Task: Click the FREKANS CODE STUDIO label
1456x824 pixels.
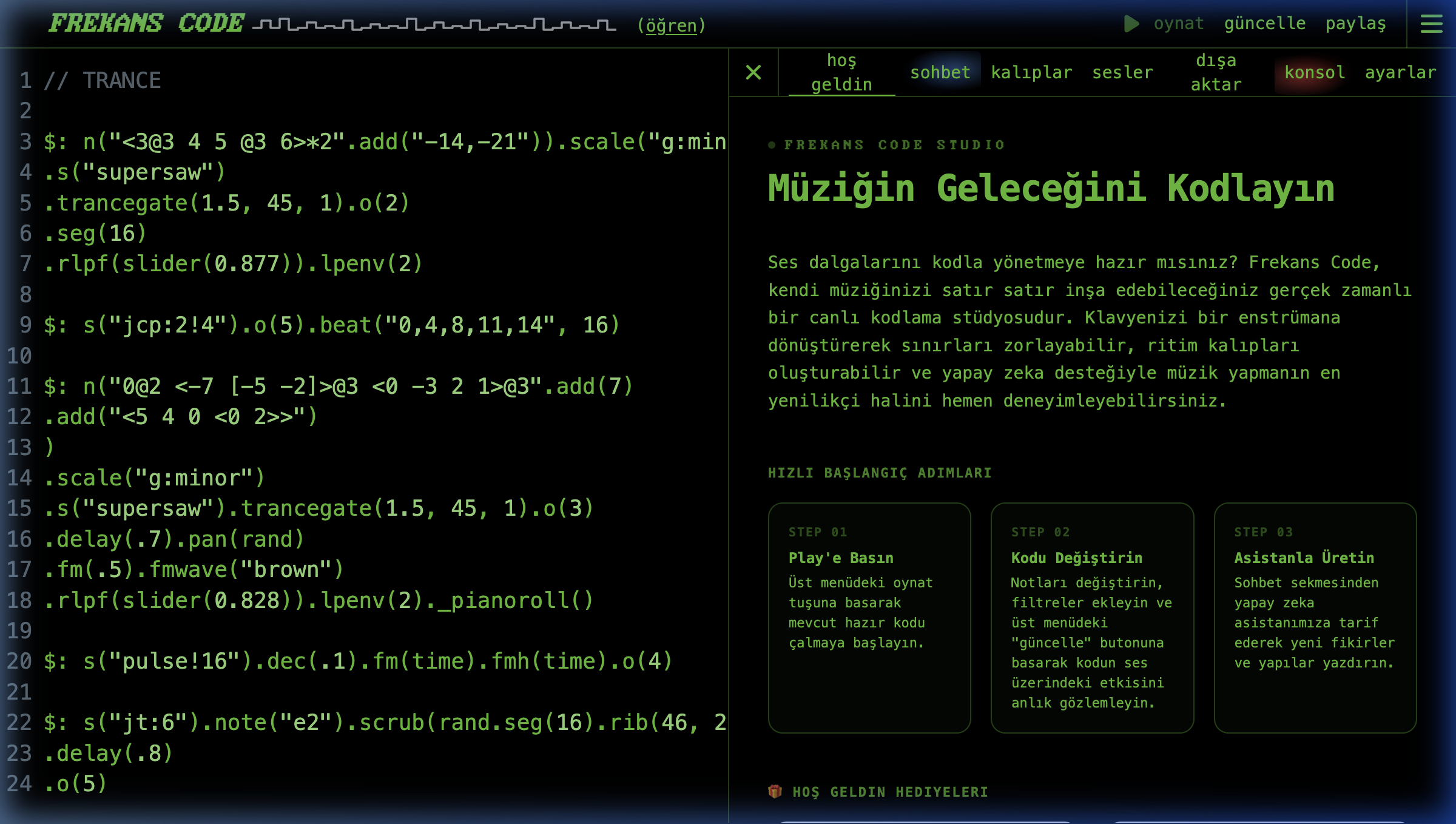Action: (894, 145)
